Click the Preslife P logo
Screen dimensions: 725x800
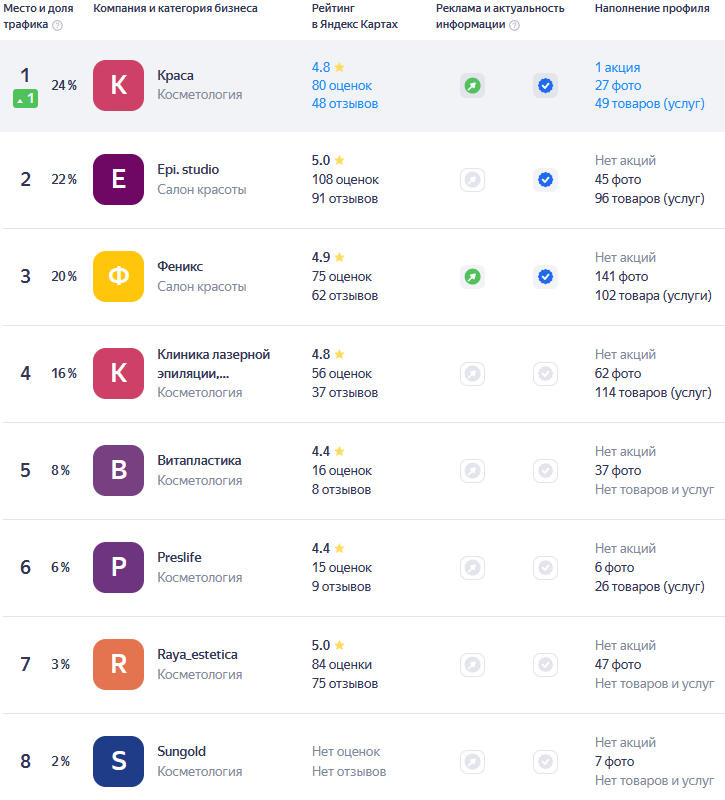pos(118,567)
